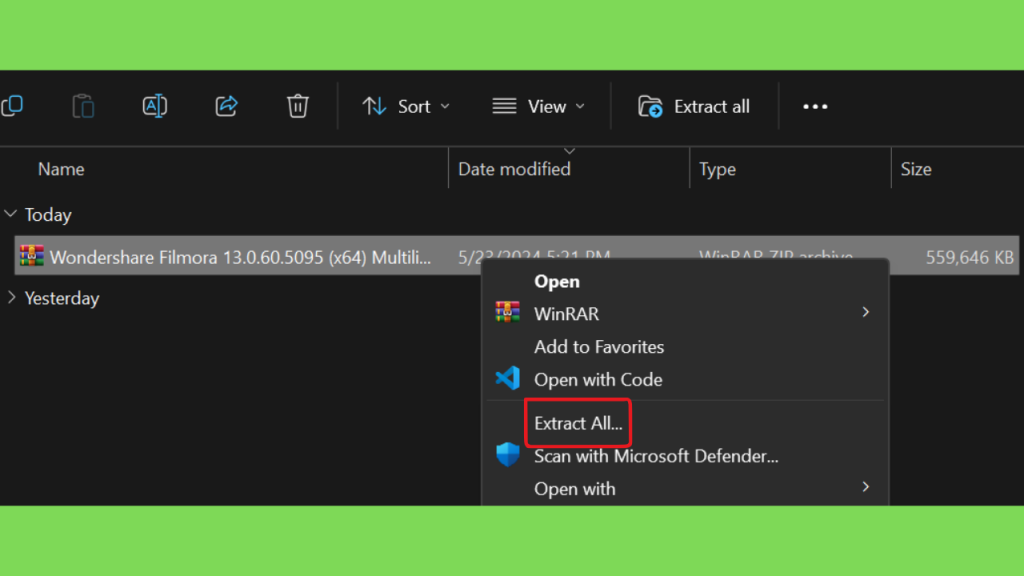The image size is (1024, 576).
Task: Open the Open with submenu
Action: point(684,488)
